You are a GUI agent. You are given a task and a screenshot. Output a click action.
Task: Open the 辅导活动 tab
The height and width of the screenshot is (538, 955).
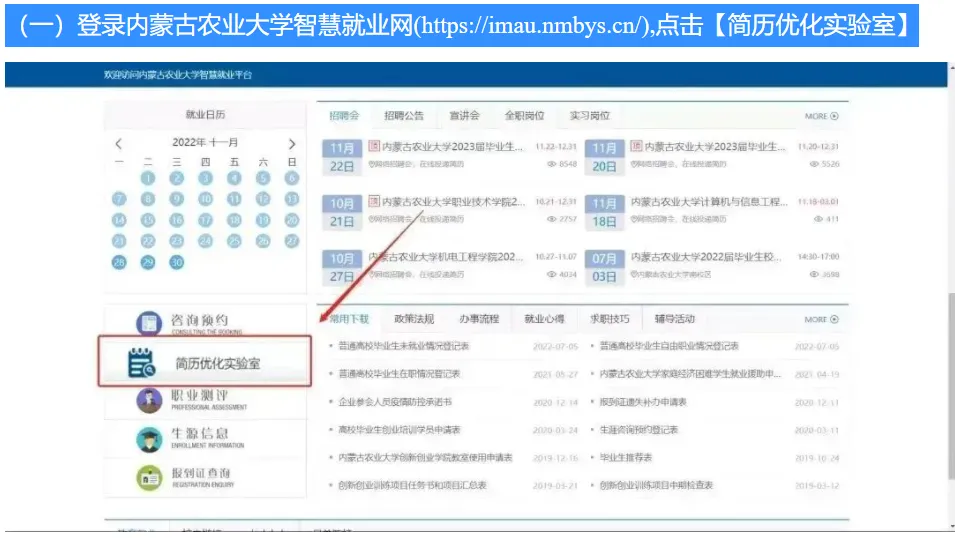click(x=674, y=319)
